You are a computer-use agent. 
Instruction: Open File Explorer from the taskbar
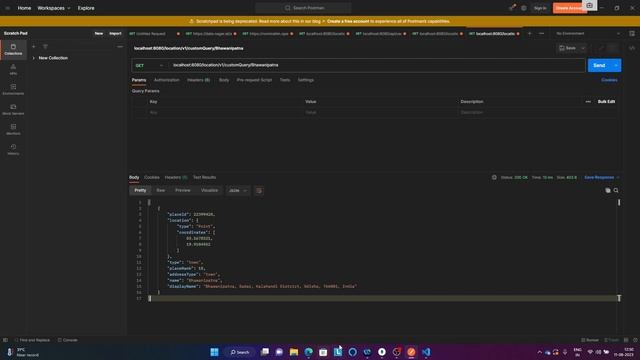(x=294, y=352)
